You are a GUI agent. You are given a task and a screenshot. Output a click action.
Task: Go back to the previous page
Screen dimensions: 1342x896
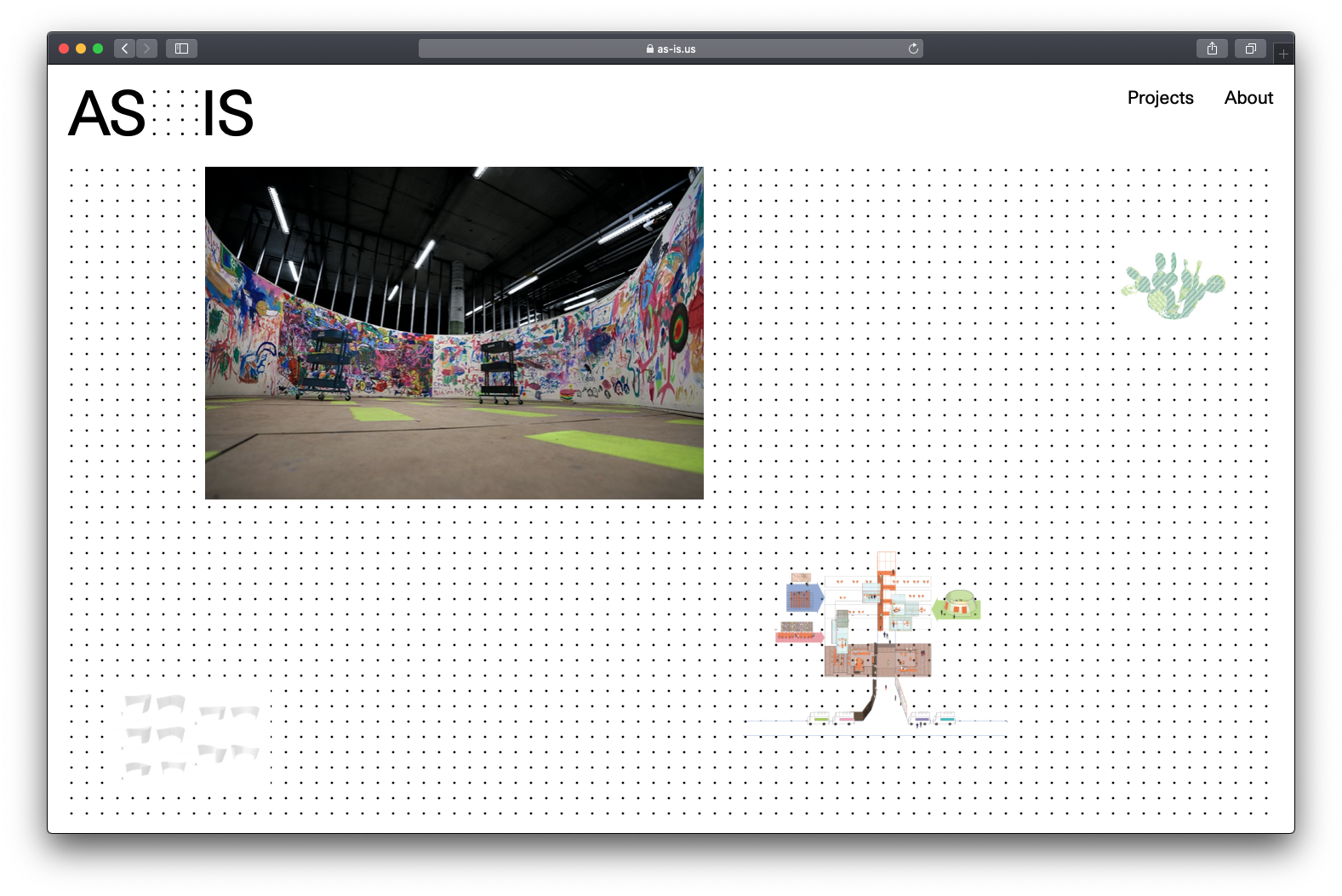(x=125, y=49)
